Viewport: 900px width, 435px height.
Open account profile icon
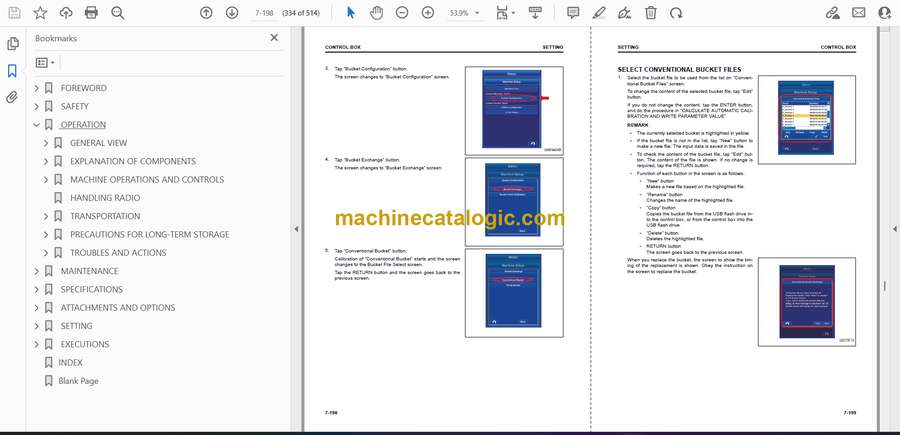(x=885, y=13)
